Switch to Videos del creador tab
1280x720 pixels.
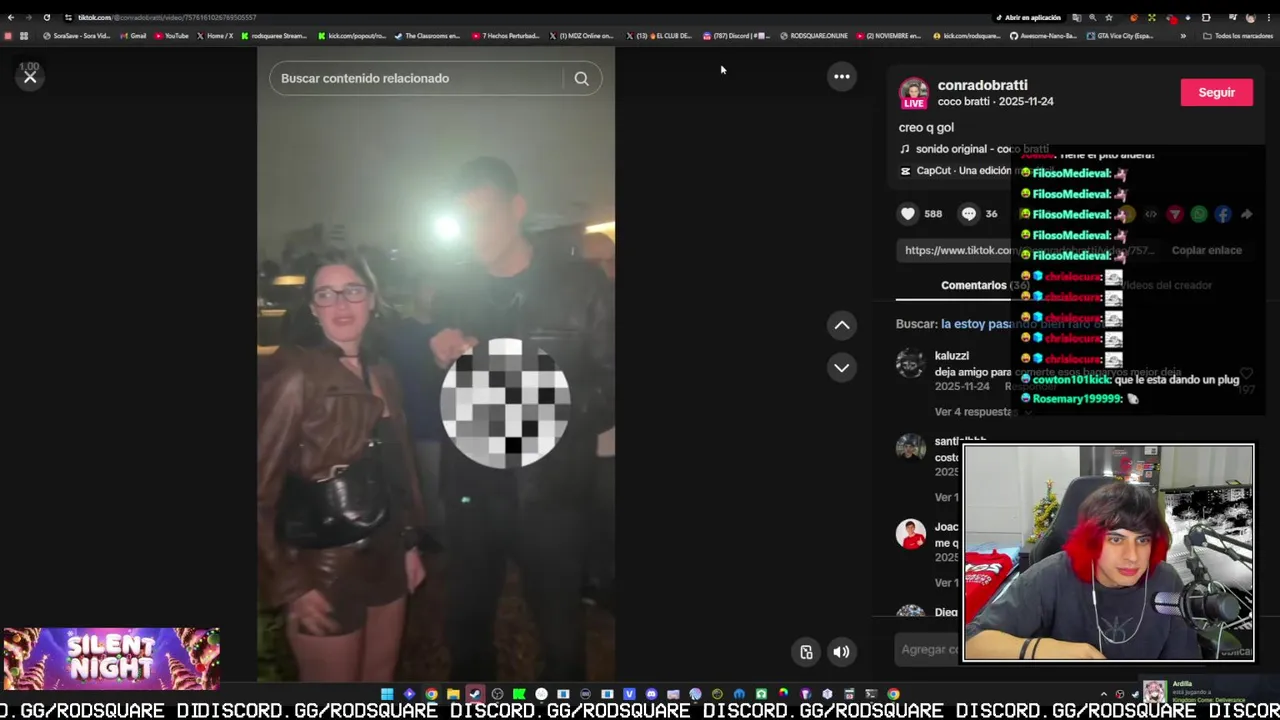(1165, 285)
